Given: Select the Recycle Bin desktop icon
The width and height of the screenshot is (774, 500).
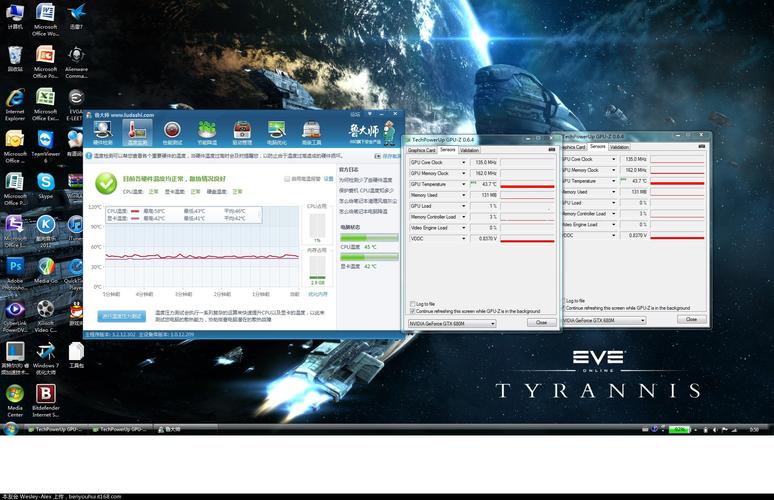Looking at the screenshot, I should coord(15,58).
